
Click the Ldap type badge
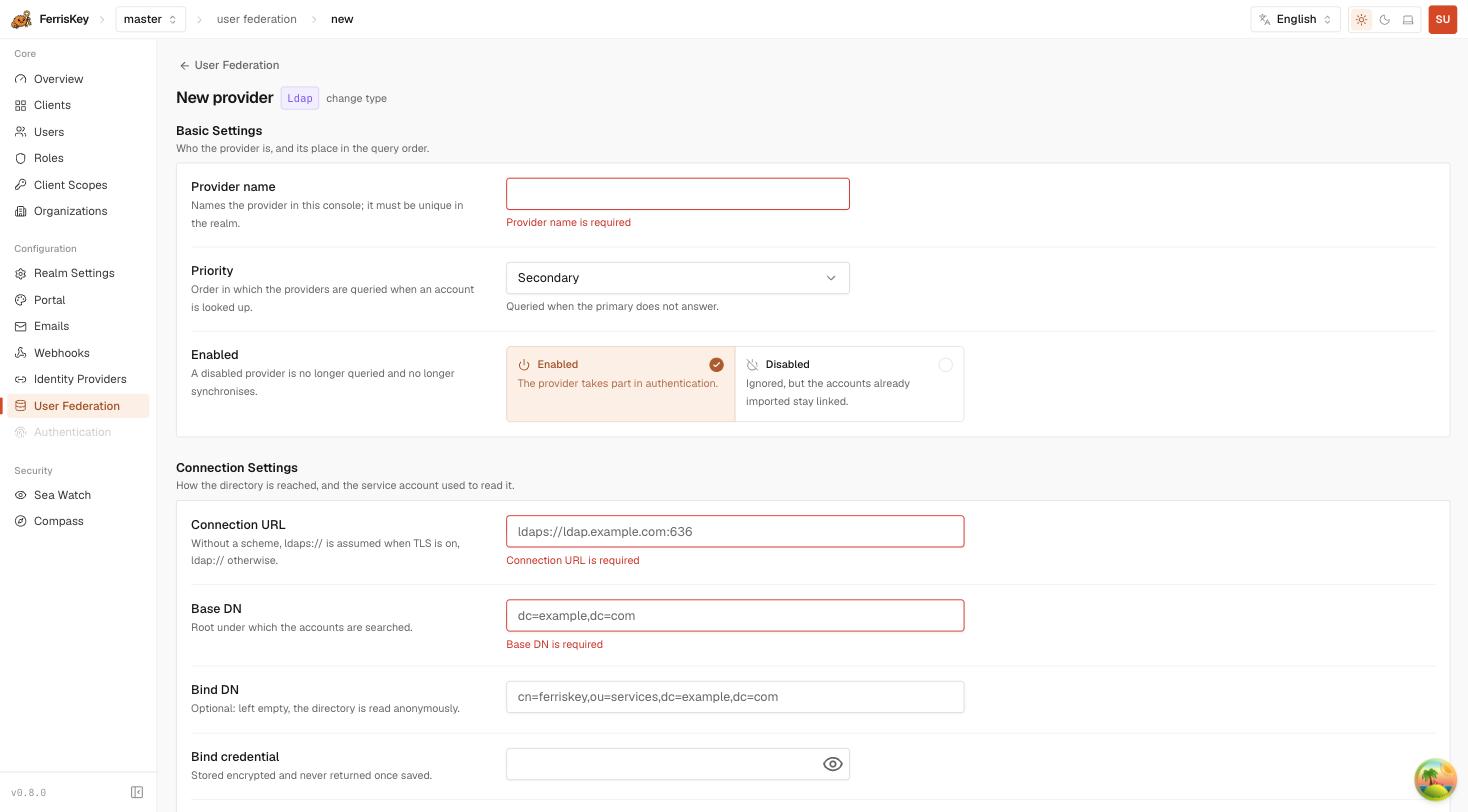click(300, 98)
